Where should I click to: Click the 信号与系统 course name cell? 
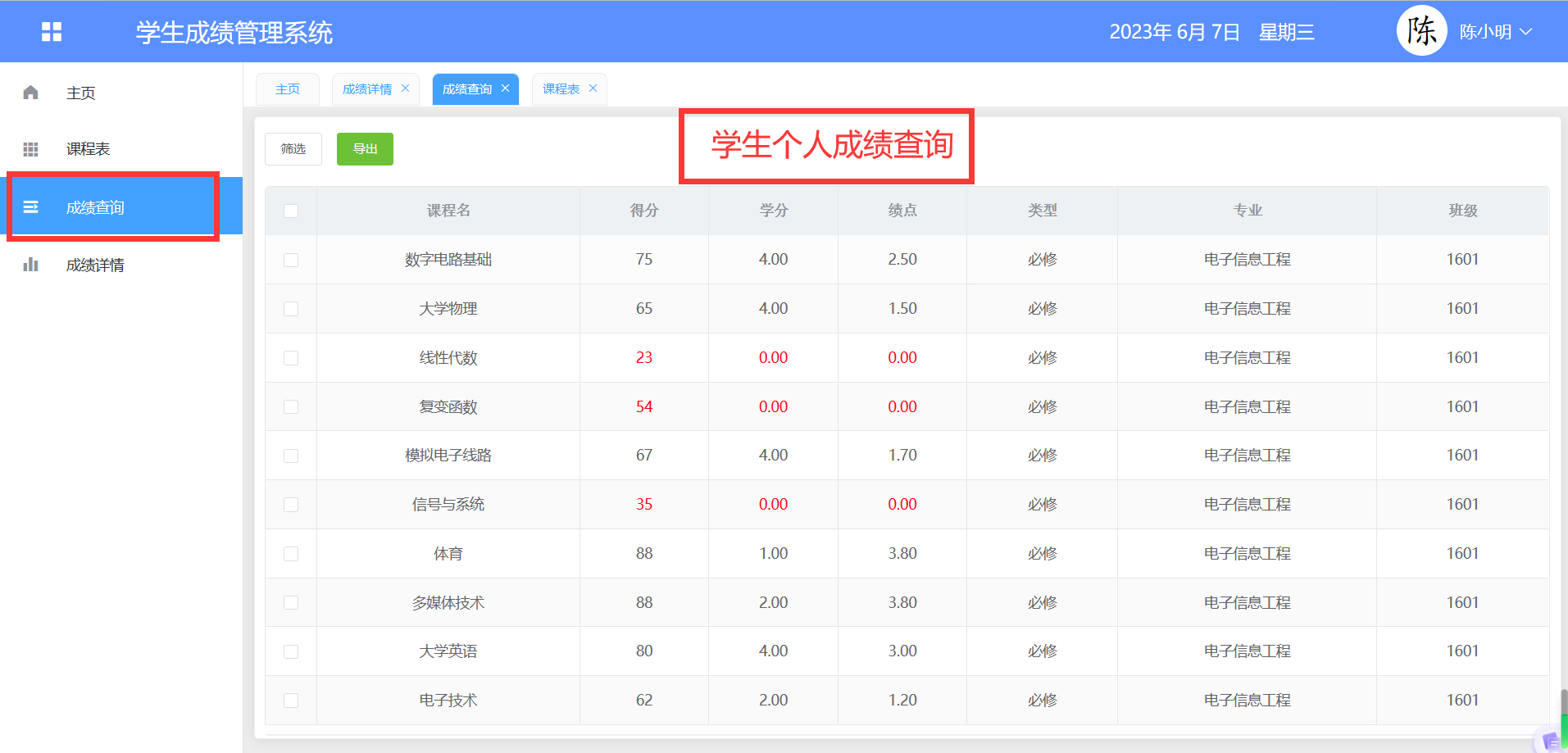click(448, 505)
